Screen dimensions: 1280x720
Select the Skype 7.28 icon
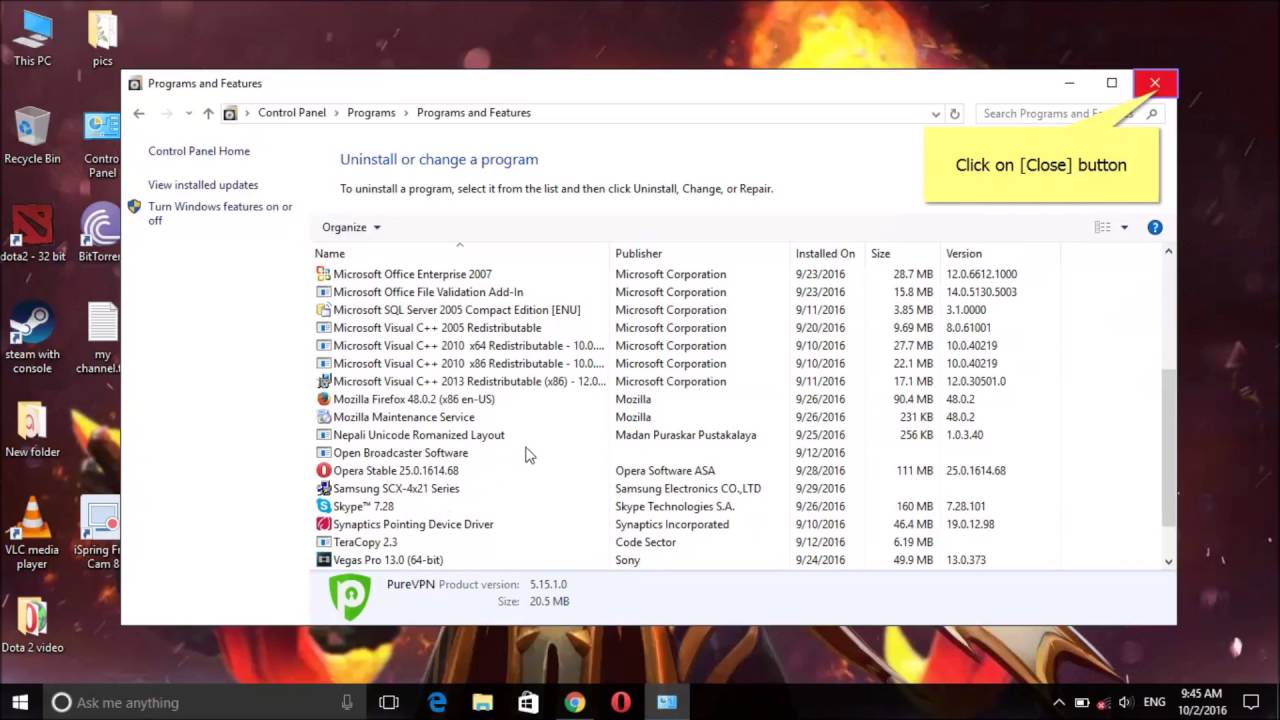(323, 506)
